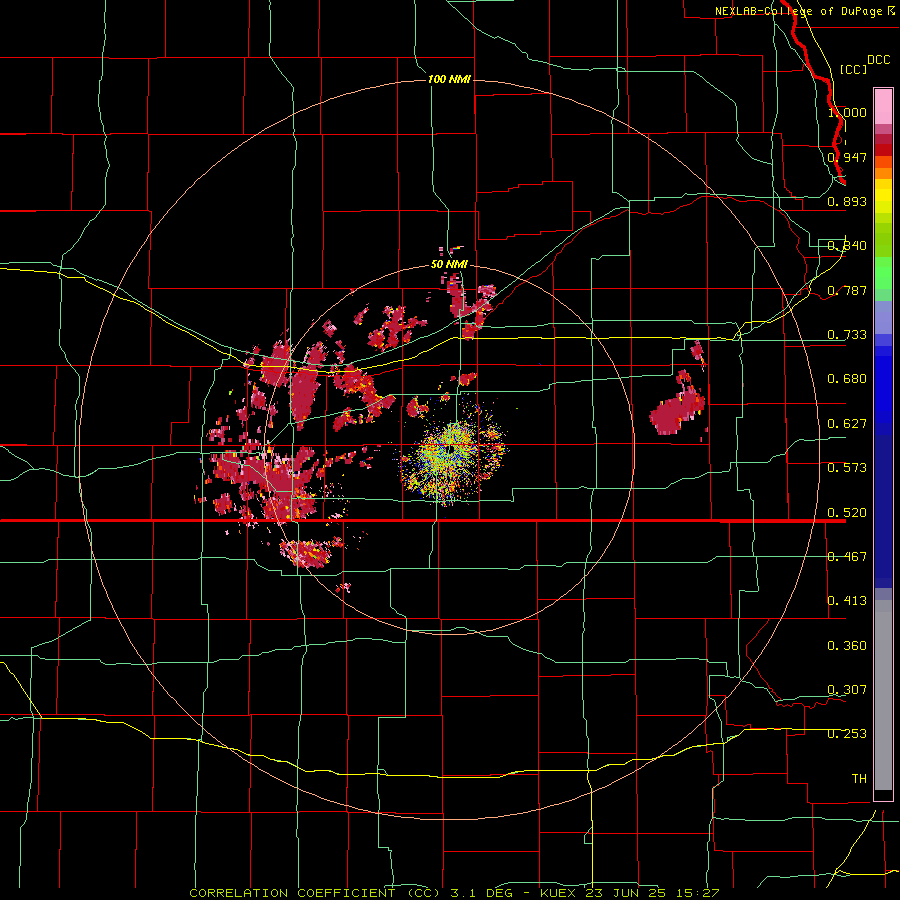Click the 0.413 value on color scale
Screen dimensions: 900x900
coord(847,601)
